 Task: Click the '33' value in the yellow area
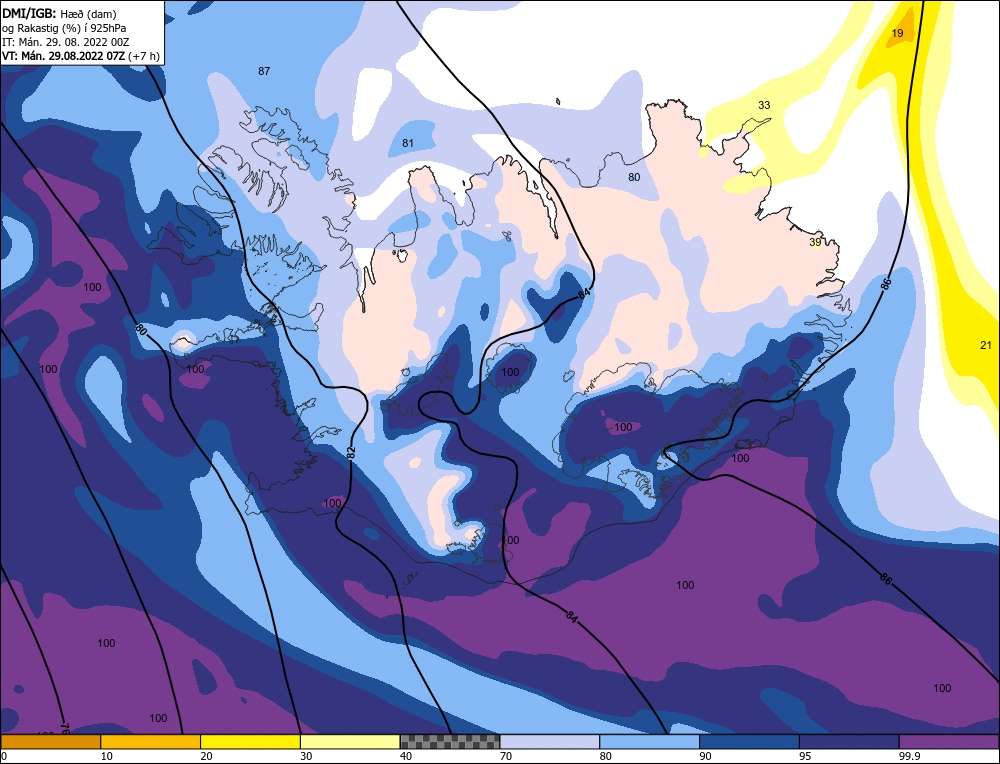pyautogui.click(x=764, y=105)
